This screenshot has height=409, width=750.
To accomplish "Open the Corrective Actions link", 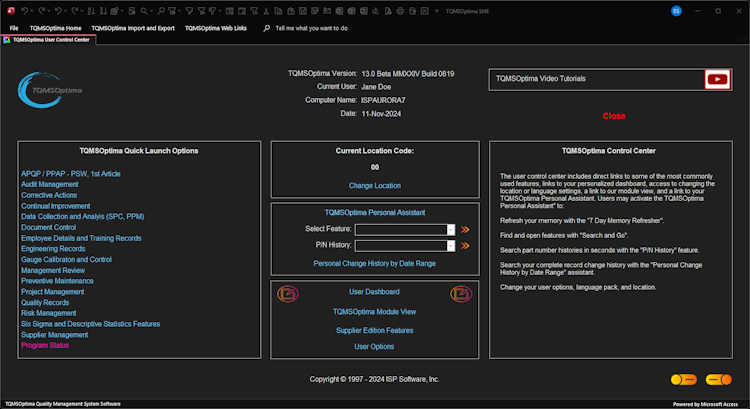I will (49, 195).
